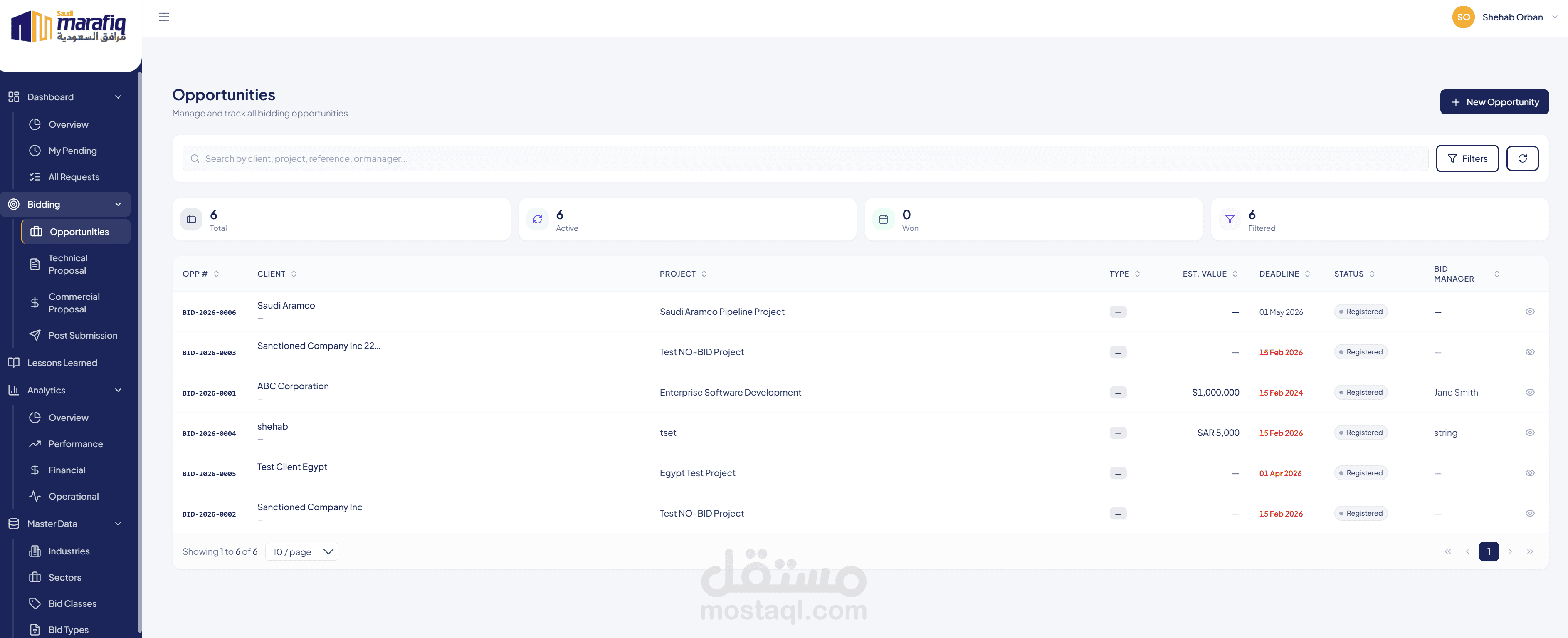Select My Pending in Dashboard menu
1568x638 pixels.
(72, 151)
